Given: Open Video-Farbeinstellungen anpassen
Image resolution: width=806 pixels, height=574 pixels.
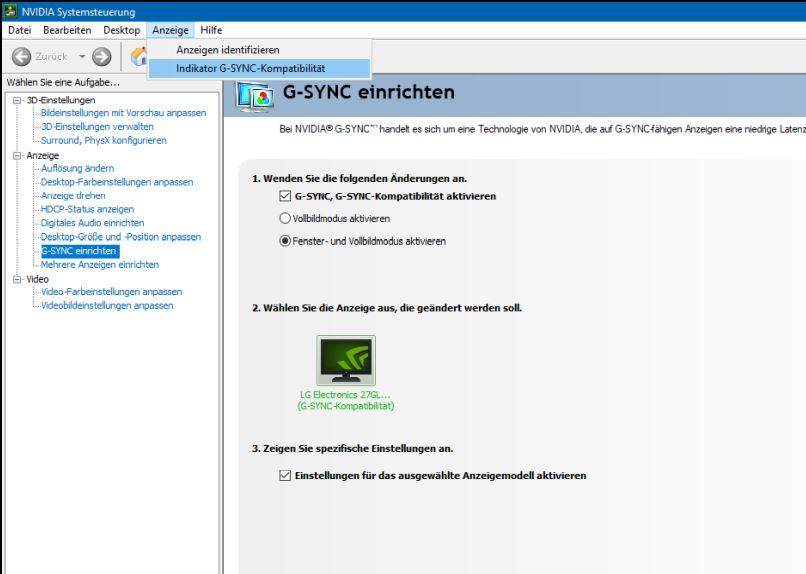Looking at the screenshot, I should [x=112, y=292].
